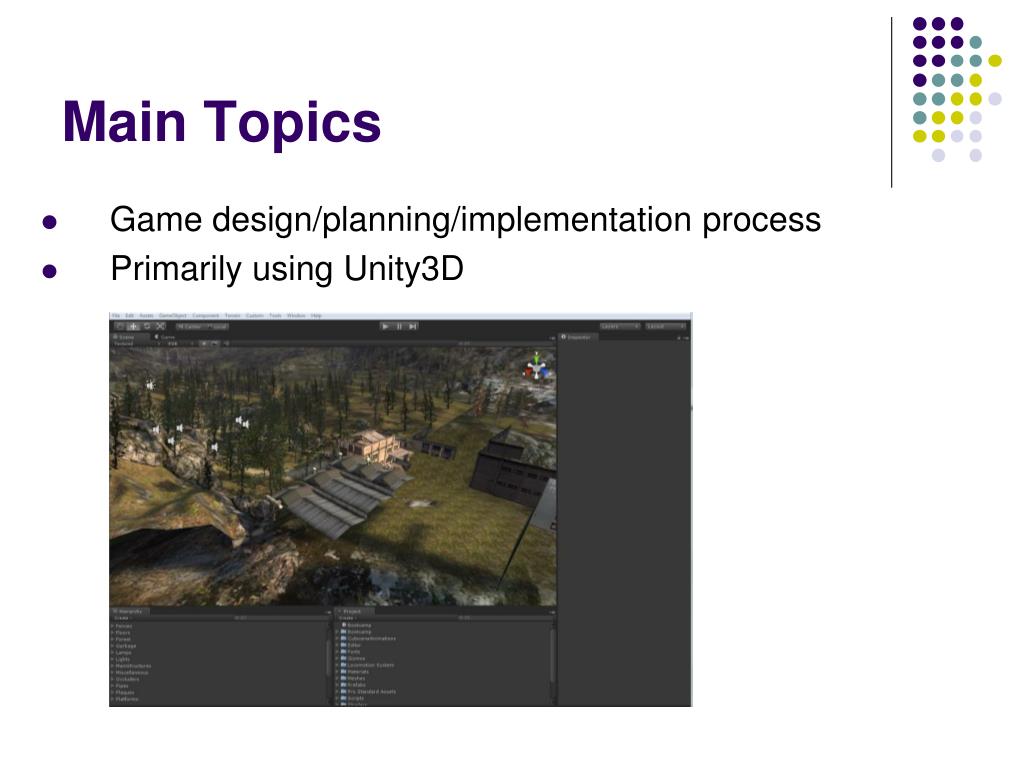Image resolution: width=1024 pixels, height=768 pixels.
Task: Open the File menu
Action: pyautogui.click(x=116, y=315)
